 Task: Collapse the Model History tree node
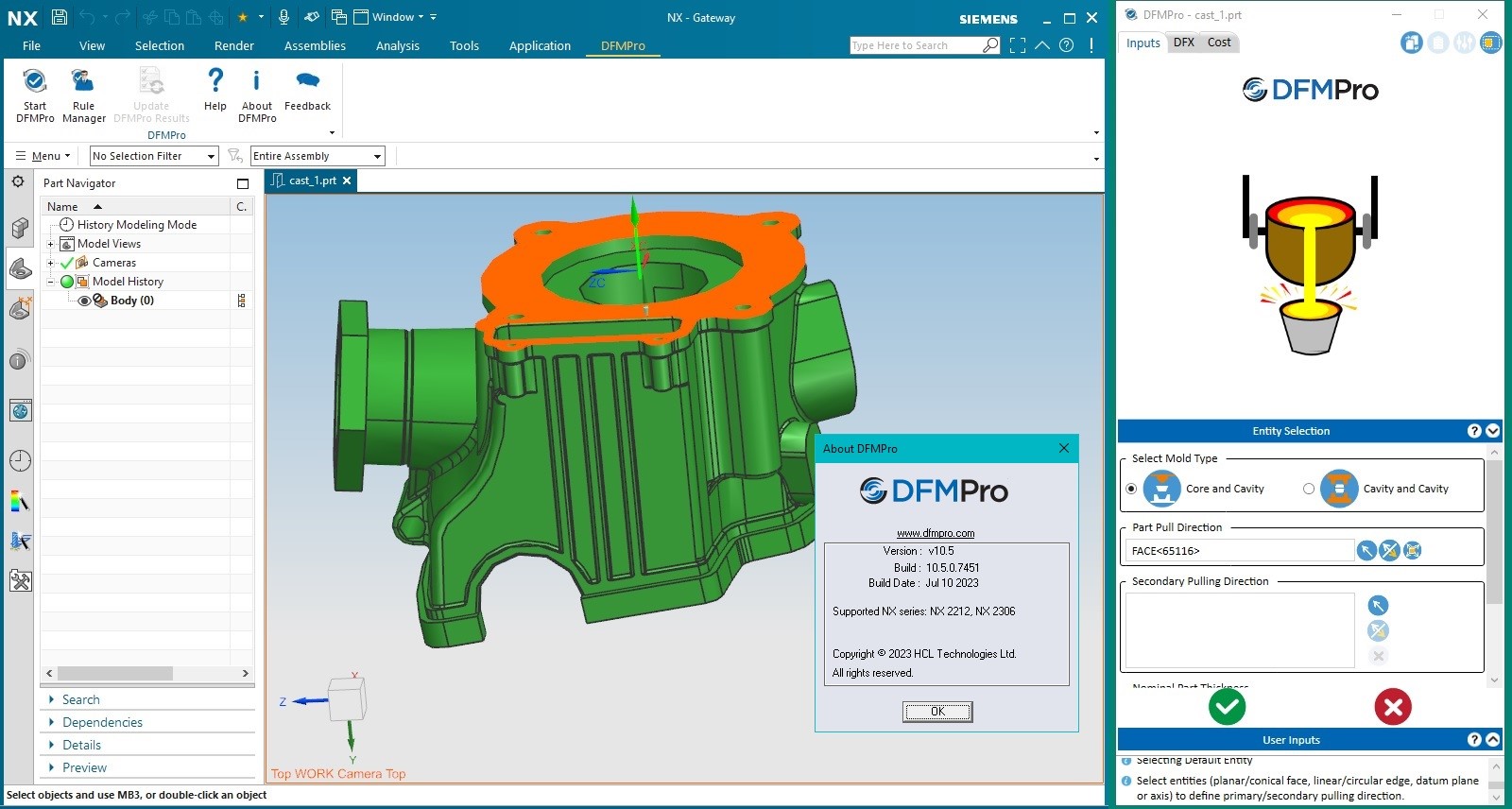tap(51, 282)
